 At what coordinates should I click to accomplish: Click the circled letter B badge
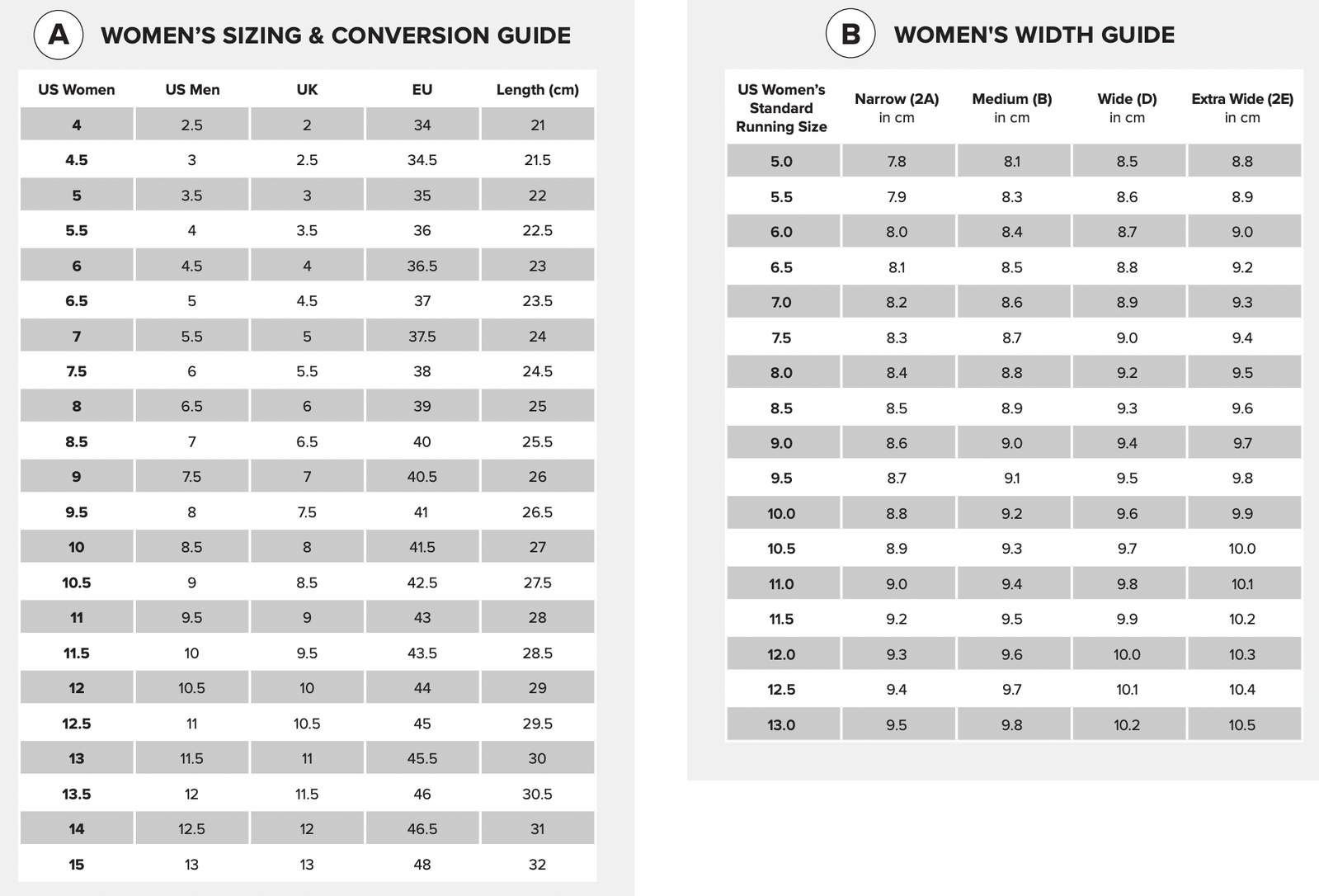pyautogui.click(x=850, y=34)
